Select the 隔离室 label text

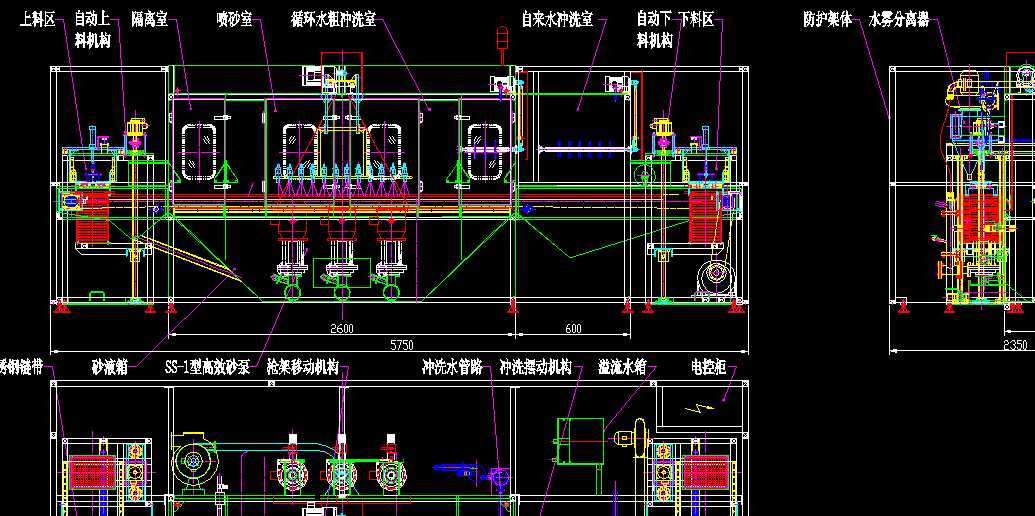(x=150, y=20)
